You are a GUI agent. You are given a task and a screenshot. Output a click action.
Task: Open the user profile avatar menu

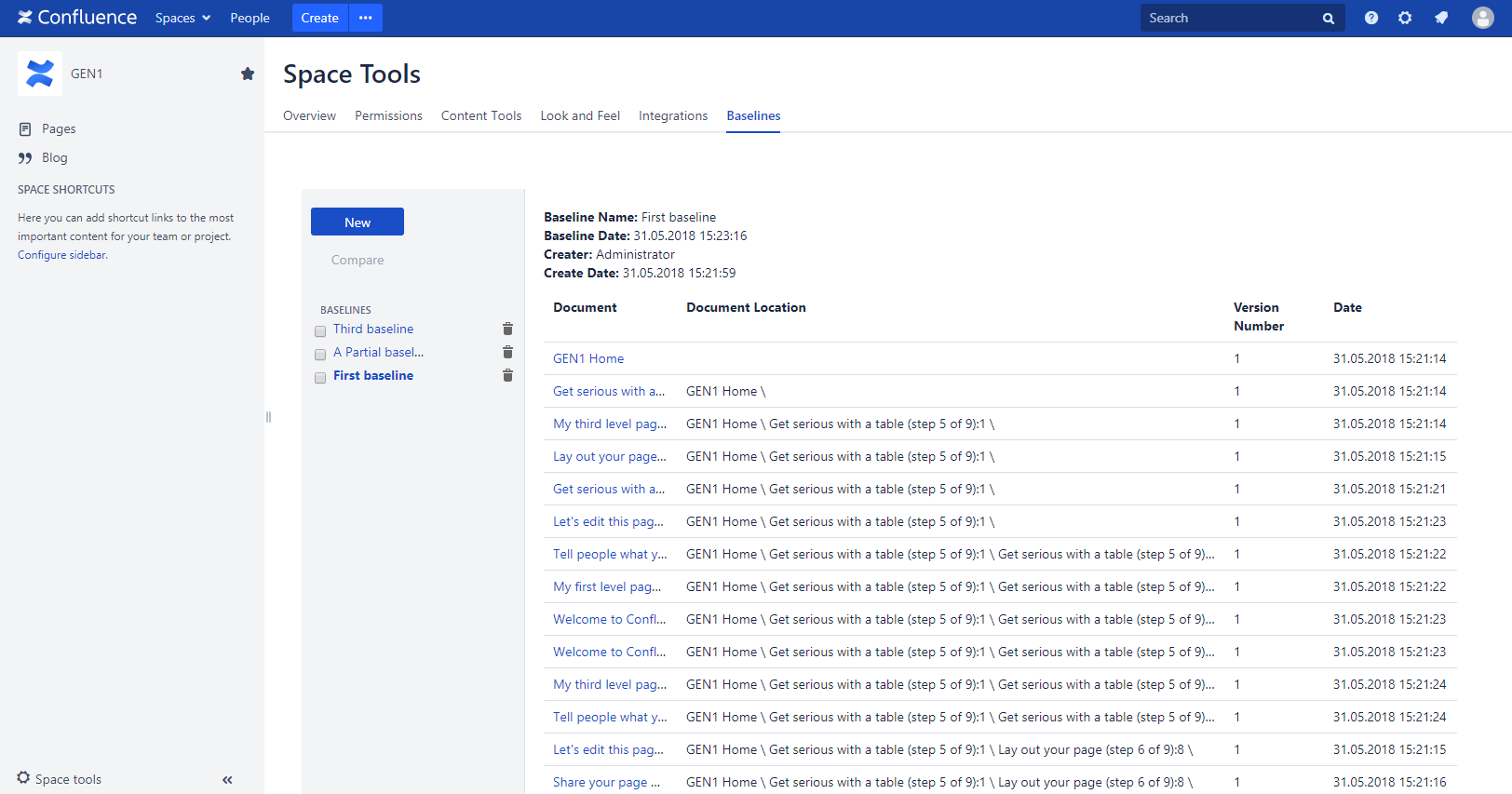click(x=1482, y=18)
